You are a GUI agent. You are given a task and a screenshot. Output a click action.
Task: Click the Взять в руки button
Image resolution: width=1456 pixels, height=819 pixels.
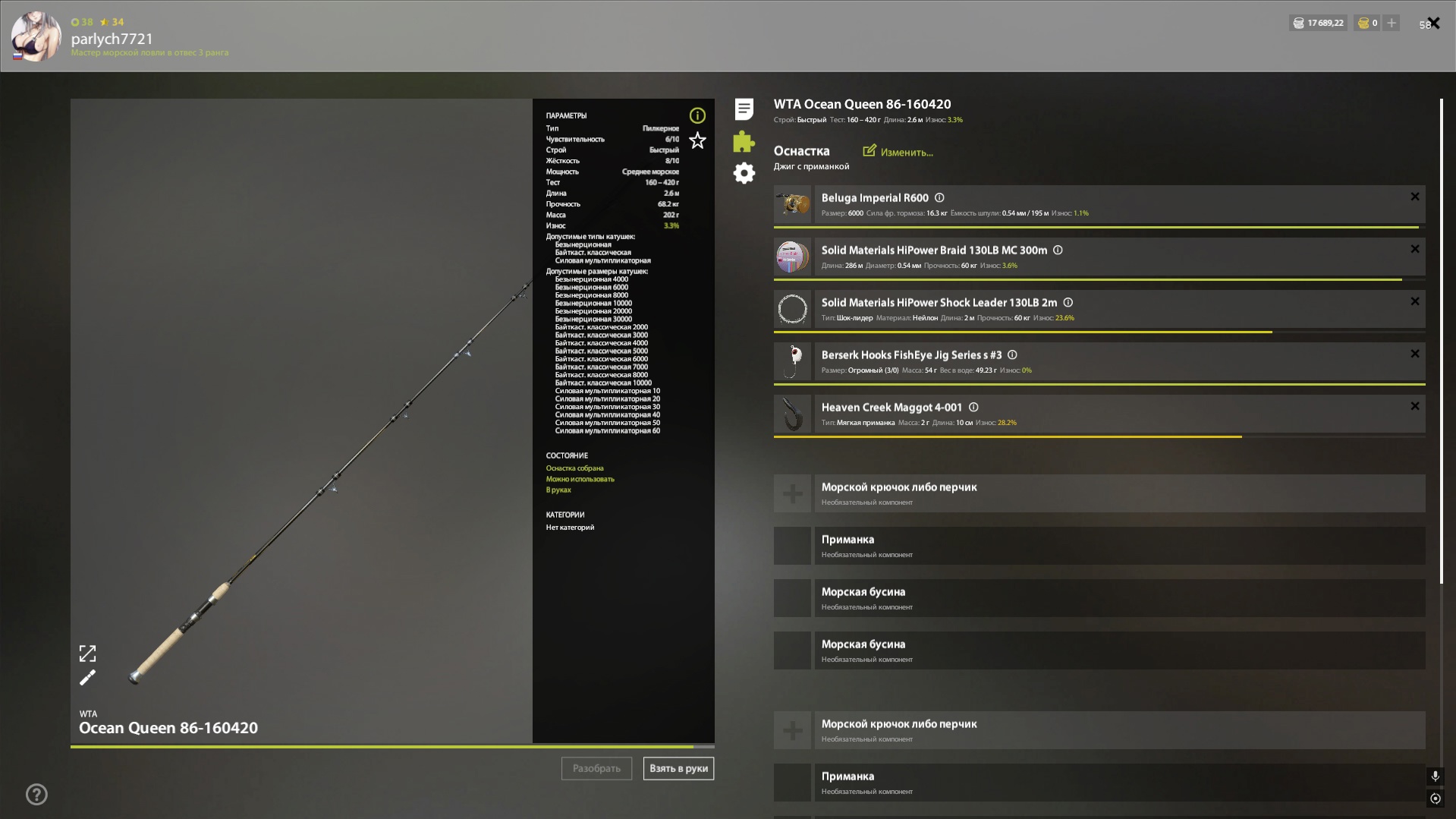[678, 769]
